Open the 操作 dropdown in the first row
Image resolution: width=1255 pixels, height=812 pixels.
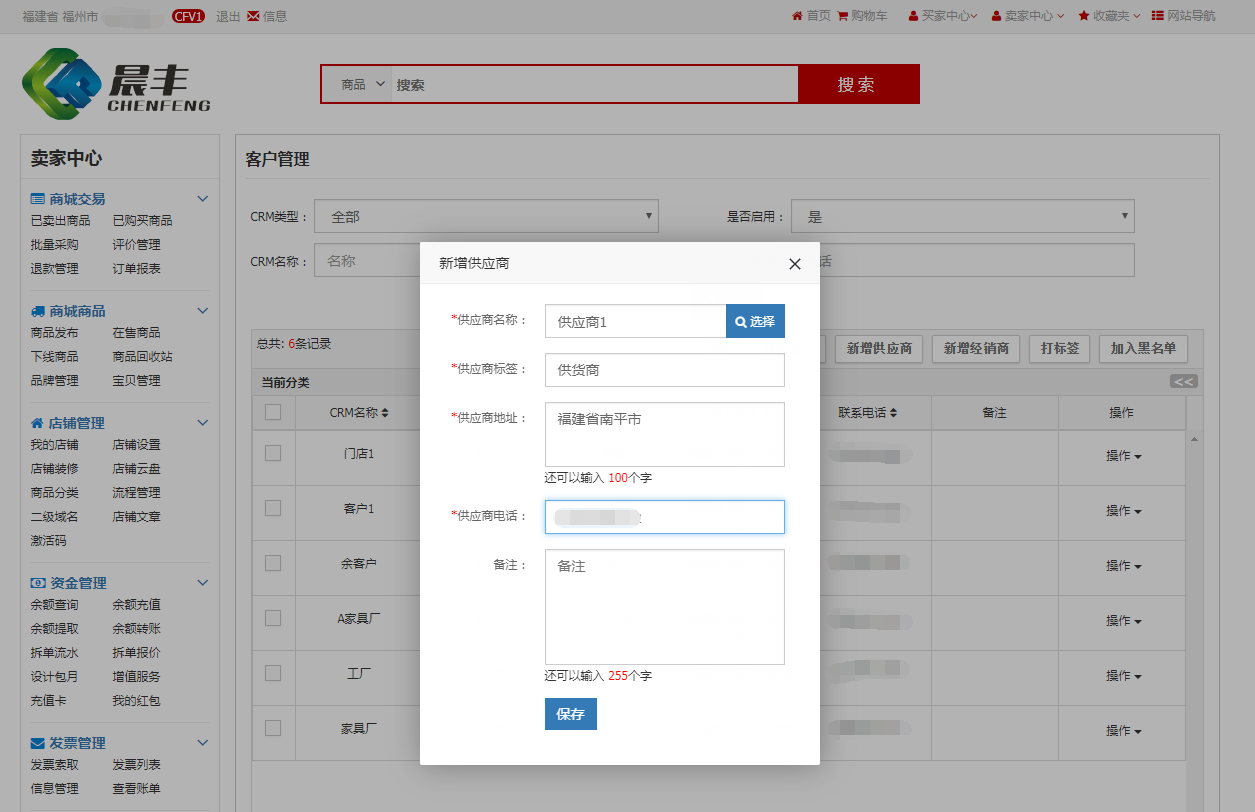click(x=1123, y=456)
